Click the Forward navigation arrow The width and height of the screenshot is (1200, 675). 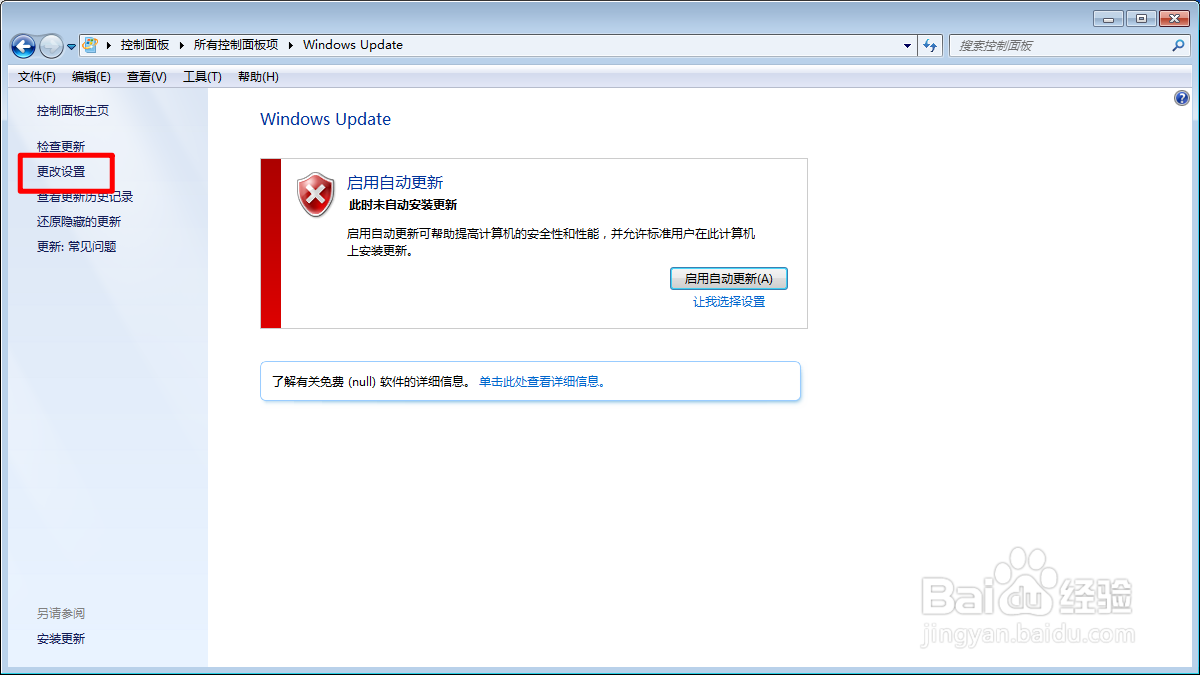(51, 45)
